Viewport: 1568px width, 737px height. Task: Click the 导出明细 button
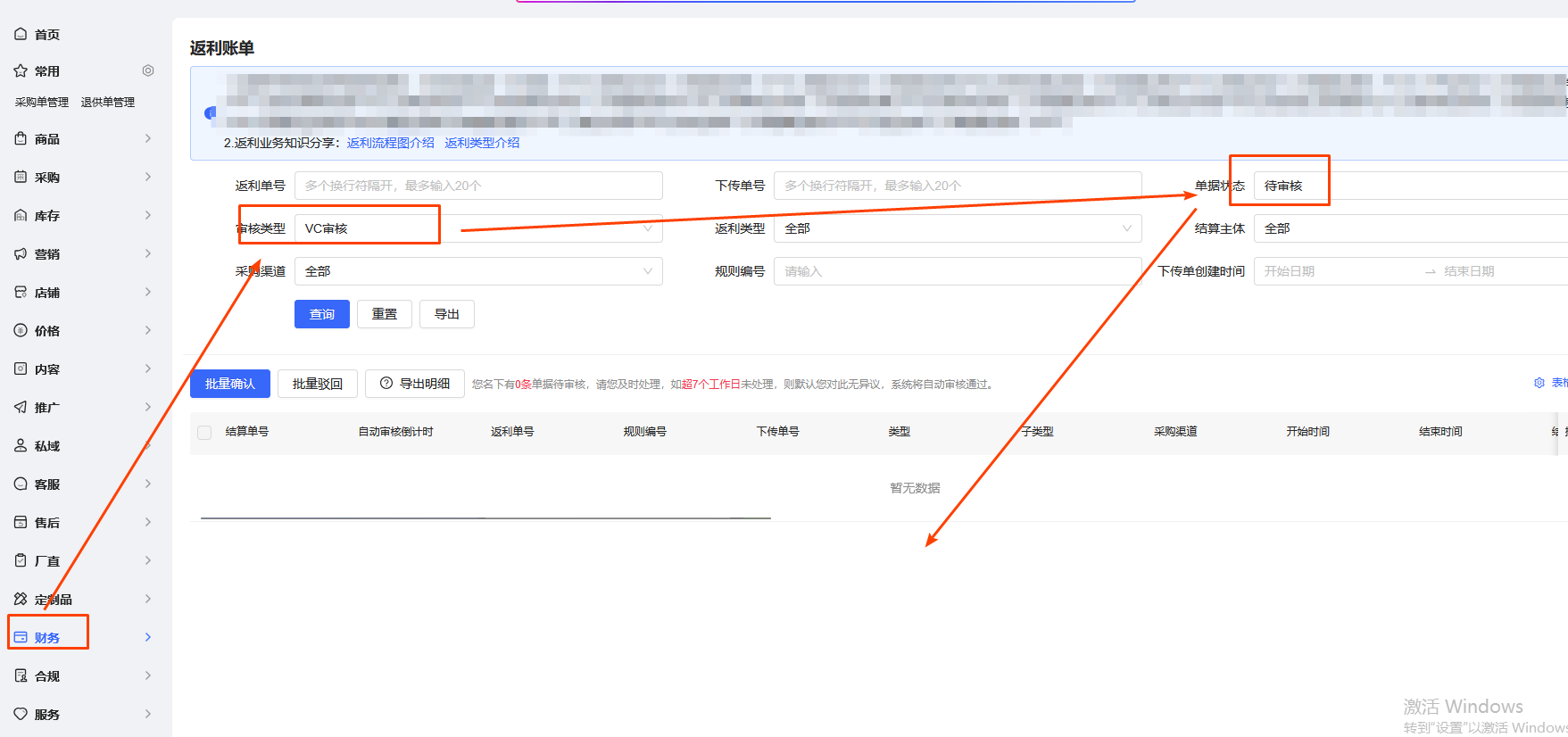pyautogui.click(x=415, y=384)
